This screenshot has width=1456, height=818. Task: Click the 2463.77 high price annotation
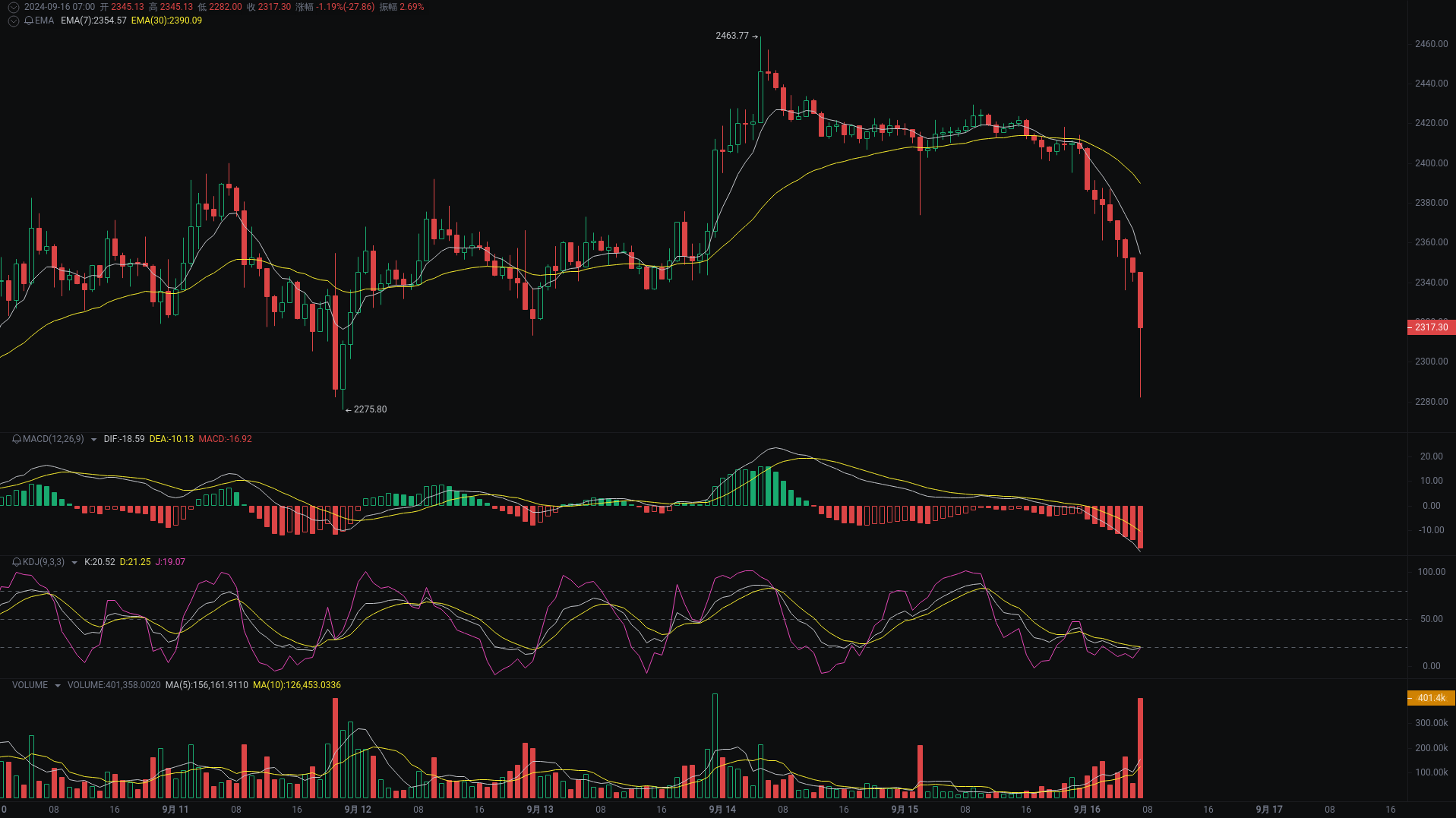click(731, 36)
